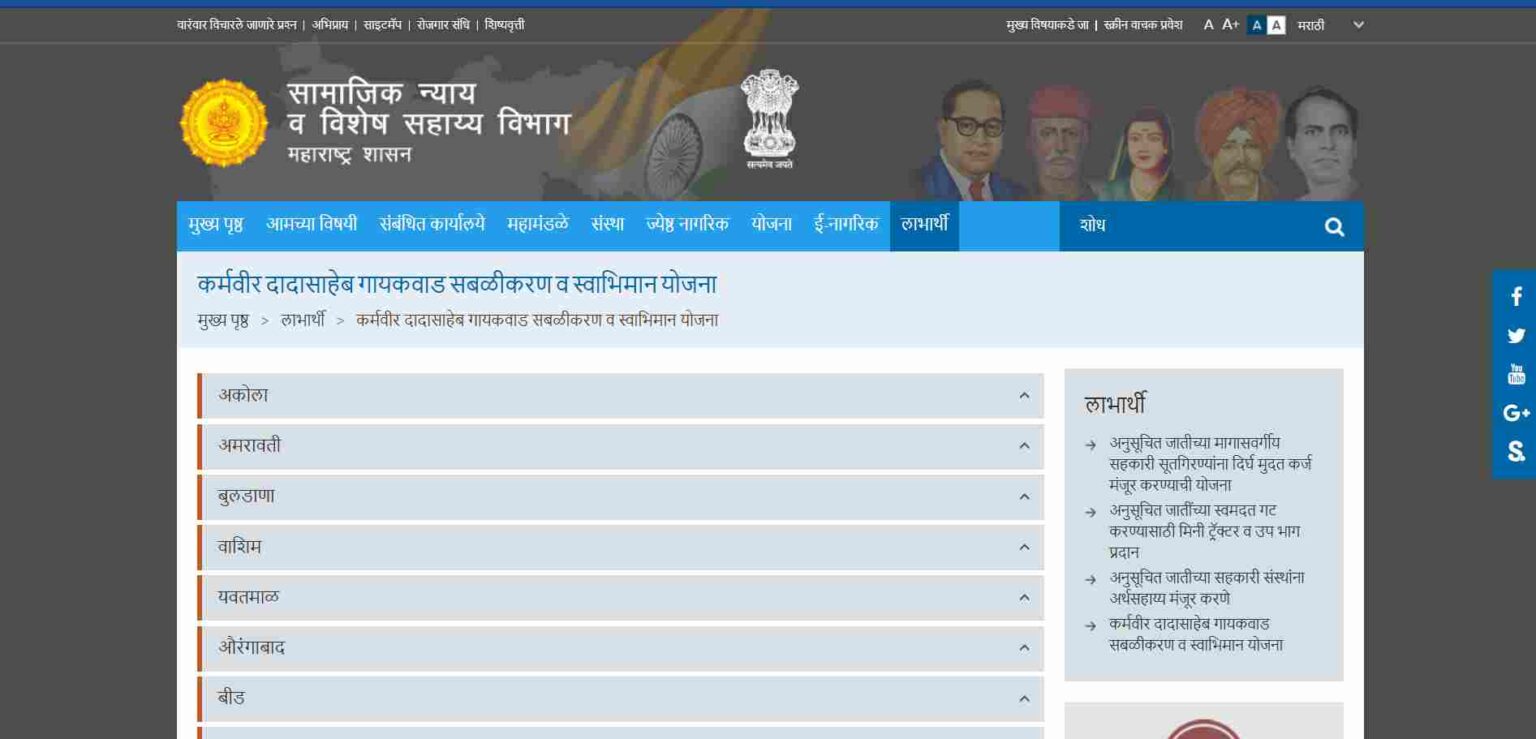Screen dimensions: 1536x739
Task: Open मिनी ट्रॅक्टर व उप भाग sidebar link
Action: click(1204, 531)
